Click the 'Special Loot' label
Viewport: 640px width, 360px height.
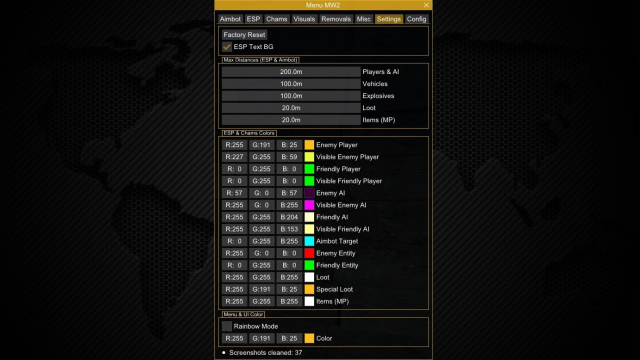[334, 289]
